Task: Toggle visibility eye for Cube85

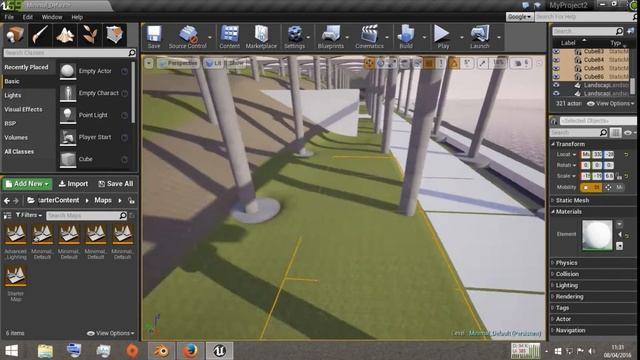Action: [556, 68]
